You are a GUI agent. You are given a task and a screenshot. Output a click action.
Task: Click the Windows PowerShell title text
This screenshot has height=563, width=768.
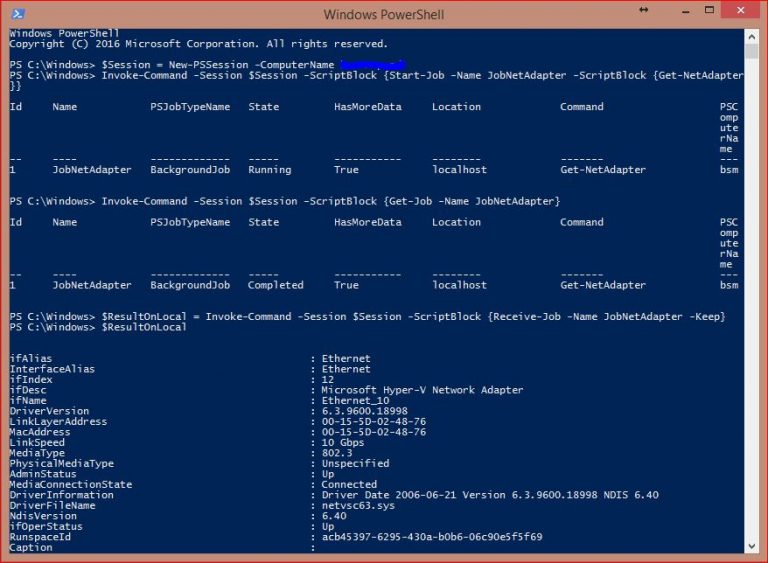pyautogui.click(x=384, y=15)
